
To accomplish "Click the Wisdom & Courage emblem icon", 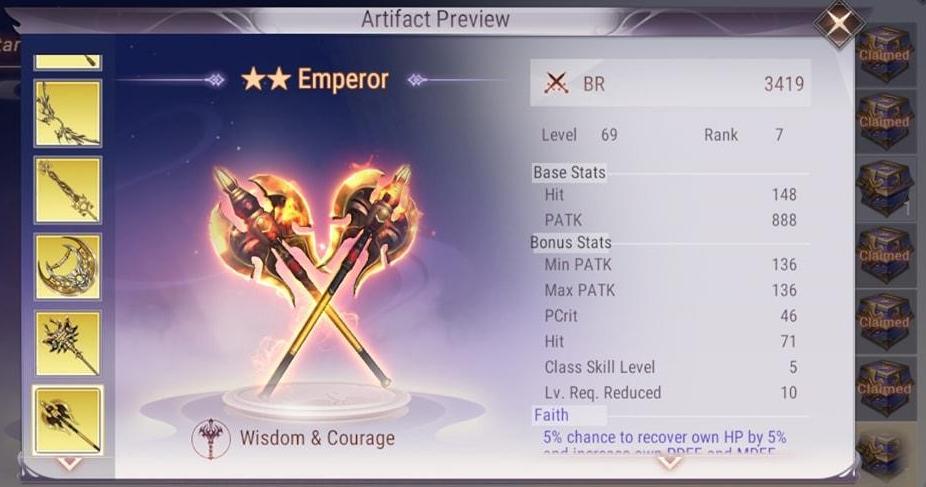I will point(211,438).
